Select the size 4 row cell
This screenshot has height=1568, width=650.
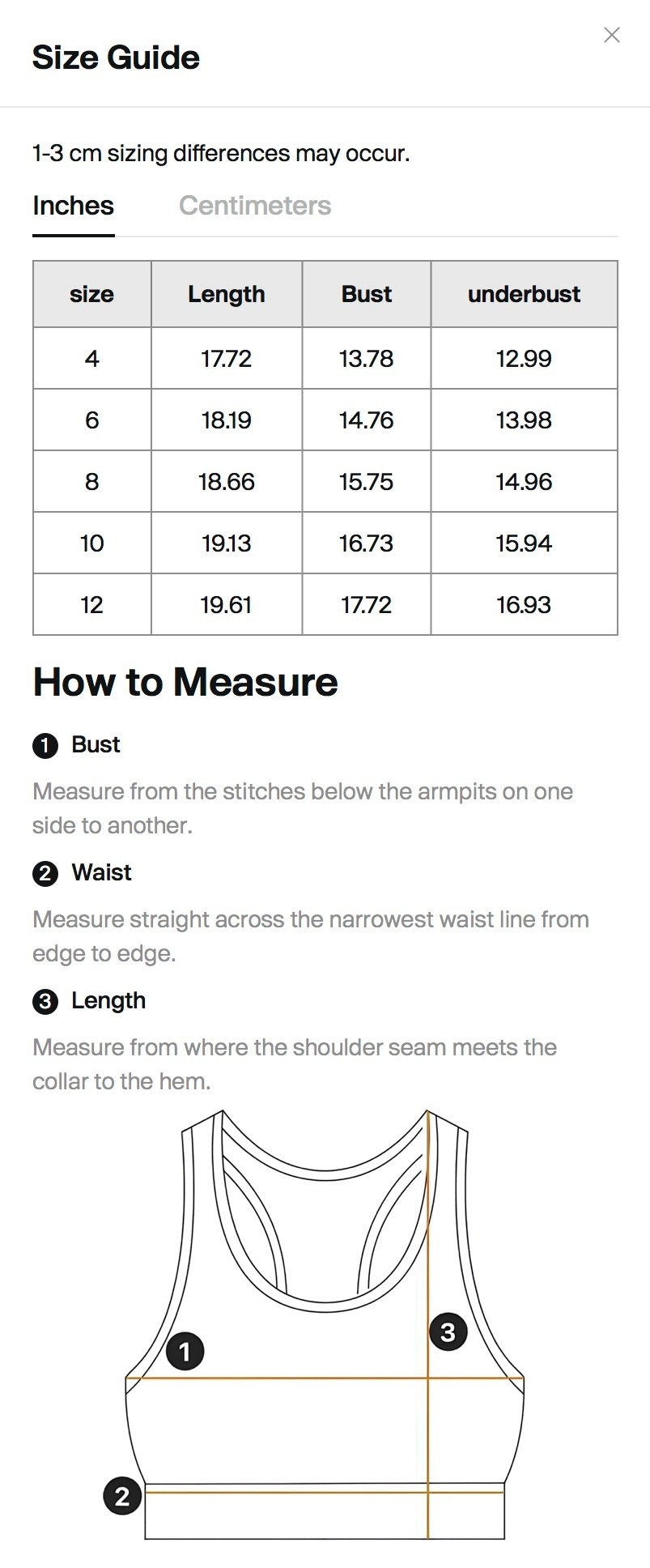(92, 358)
